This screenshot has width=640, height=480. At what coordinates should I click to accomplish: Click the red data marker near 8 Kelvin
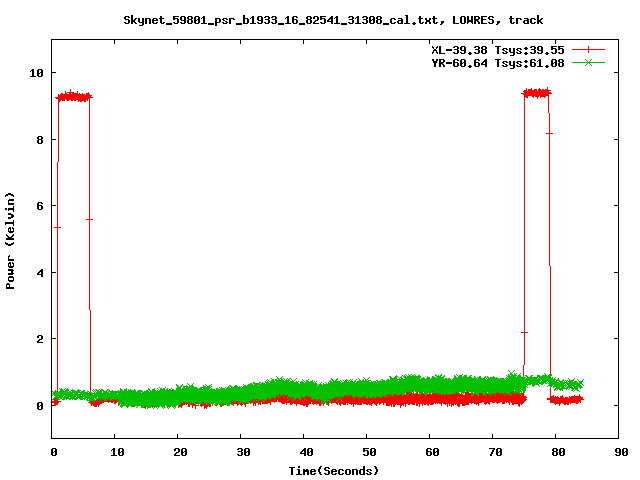(549, 133)
